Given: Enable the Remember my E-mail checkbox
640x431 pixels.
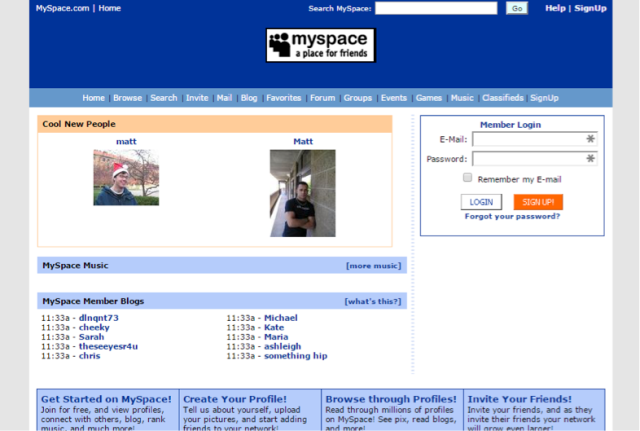Looking at the screenshot, I should click(467, 178).
